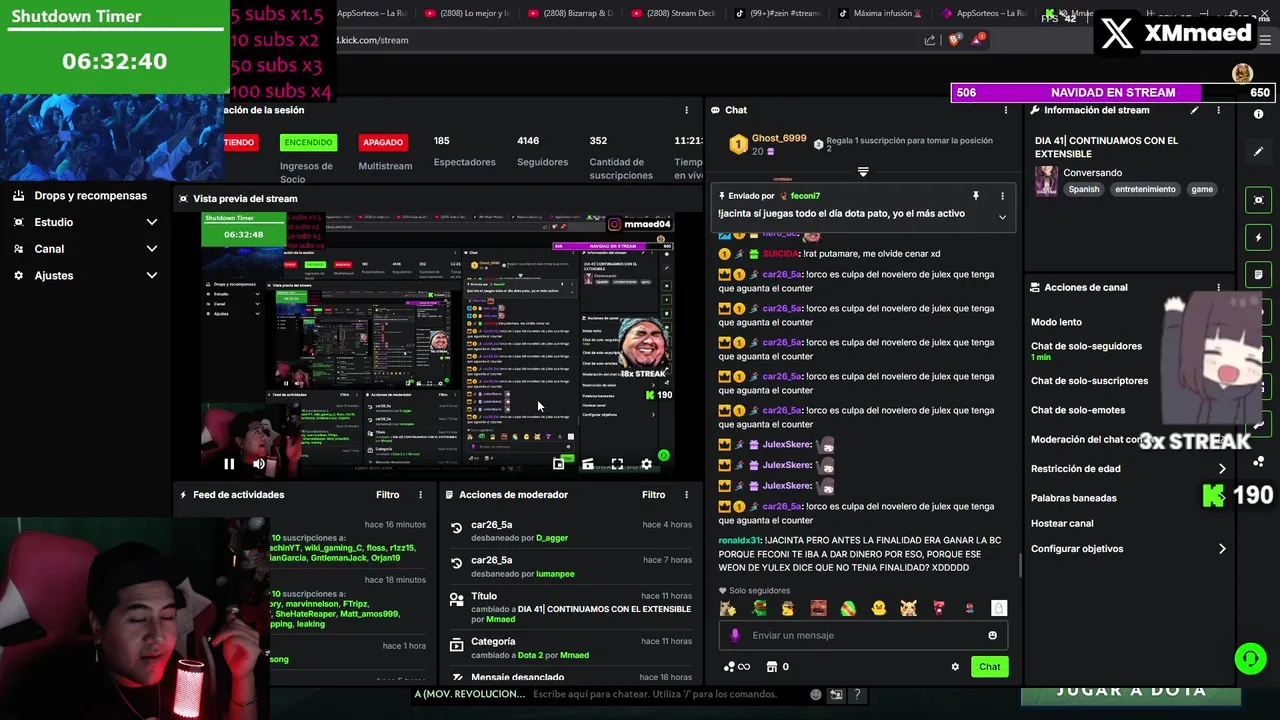1280x720 pixels.
Task: Click the yellow duck emote in quick emotes
Action: tap(879, 608)
